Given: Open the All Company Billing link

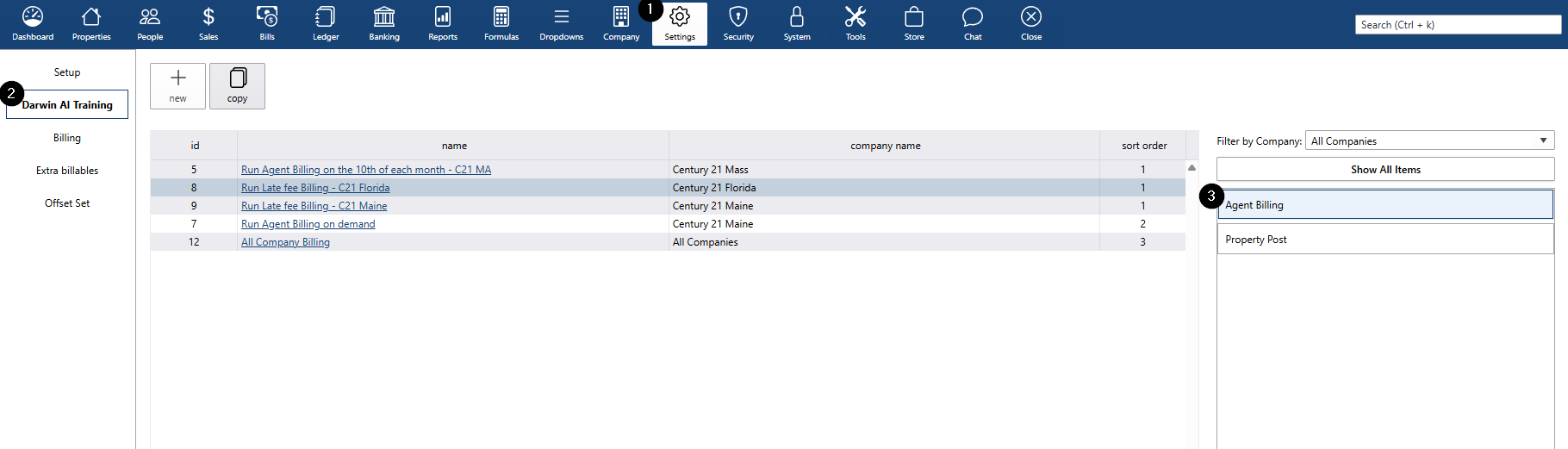Looking at the screenshot, I should [285, 242].
